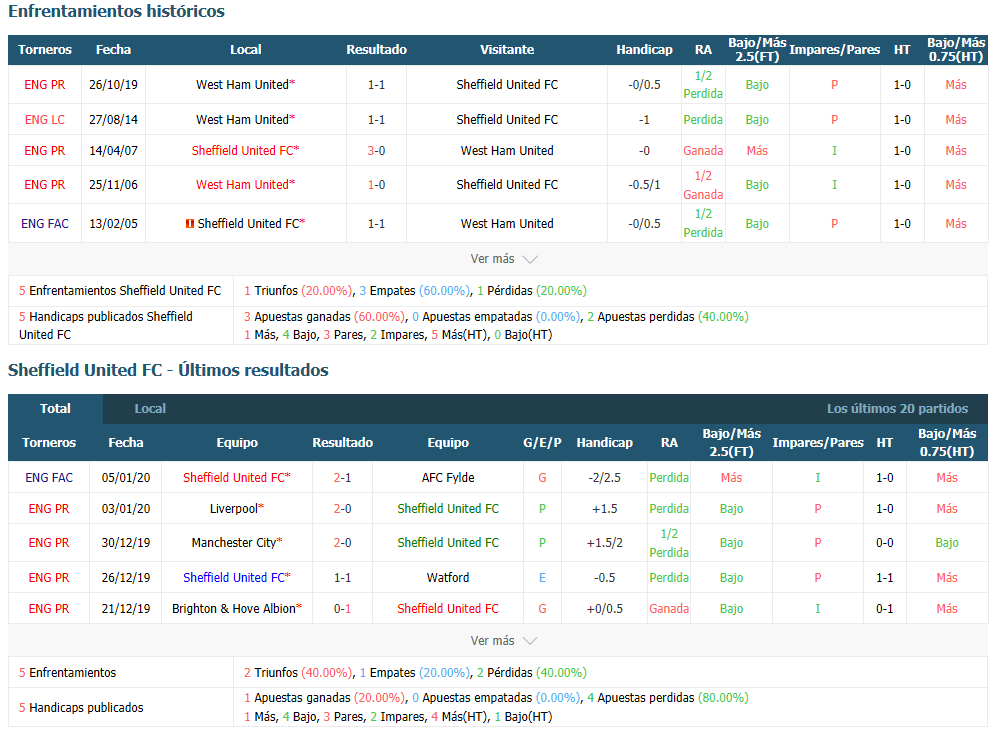Click 'Handicap' header in historical table
The height and width of the screenshot is (731, 996).
(x=644, y=50)
